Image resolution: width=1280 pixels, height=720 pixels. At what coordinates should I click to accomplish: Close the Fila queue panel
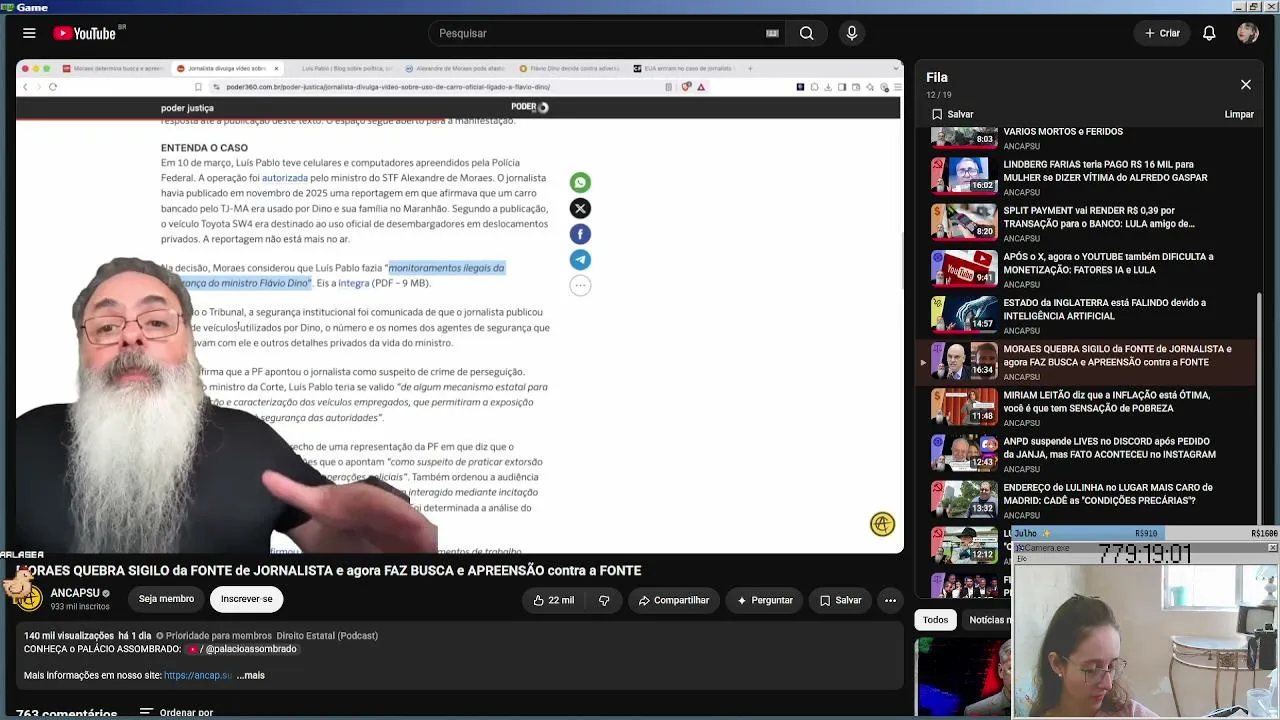point(1245,85)
